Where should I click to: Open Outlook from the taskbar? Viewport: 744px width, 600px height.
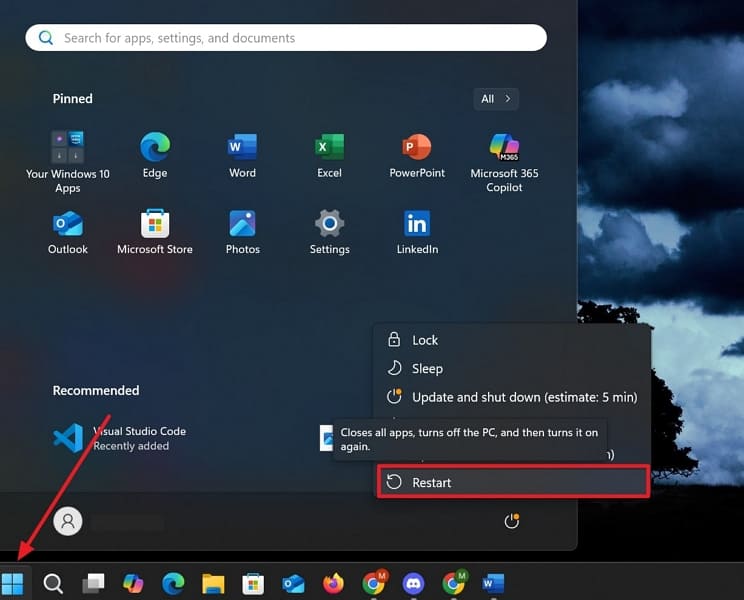pyautogui.click(x=293, y=583)
